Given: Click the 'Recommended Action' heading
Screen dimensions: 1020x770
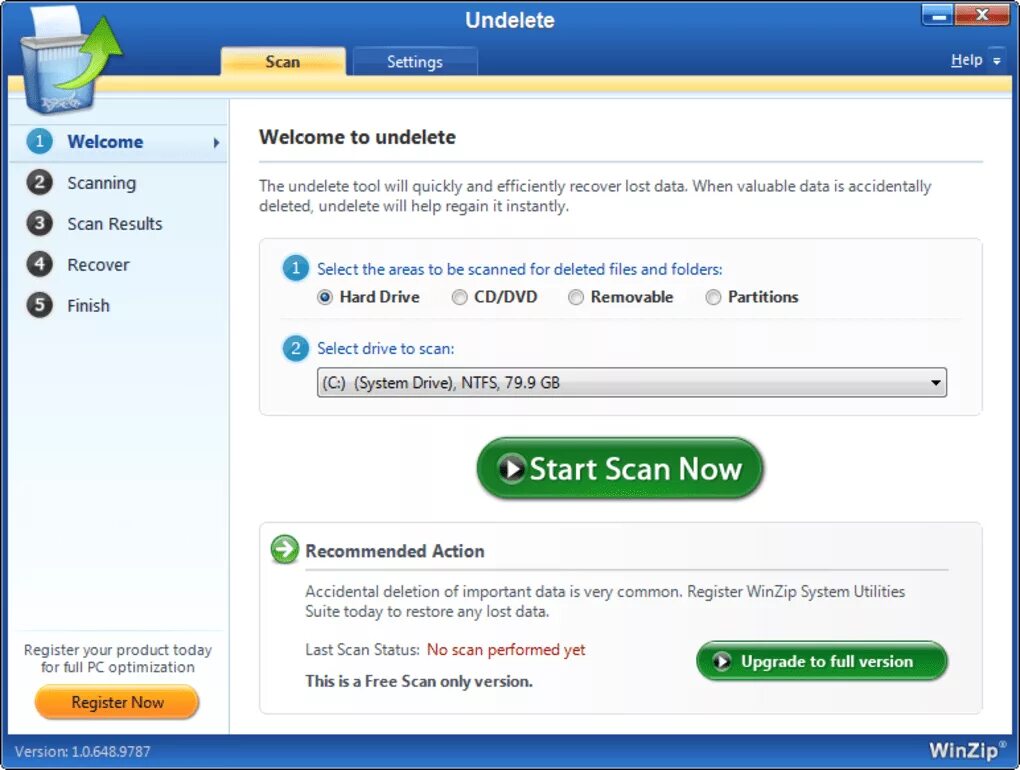Looking at the screenshot, I should (x=395, y=551).
